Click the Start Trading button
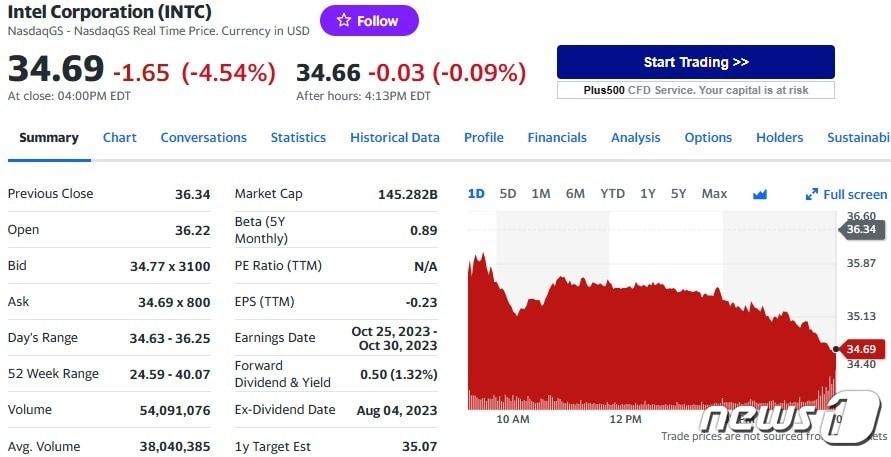891x457 pixels. [695, 62]
